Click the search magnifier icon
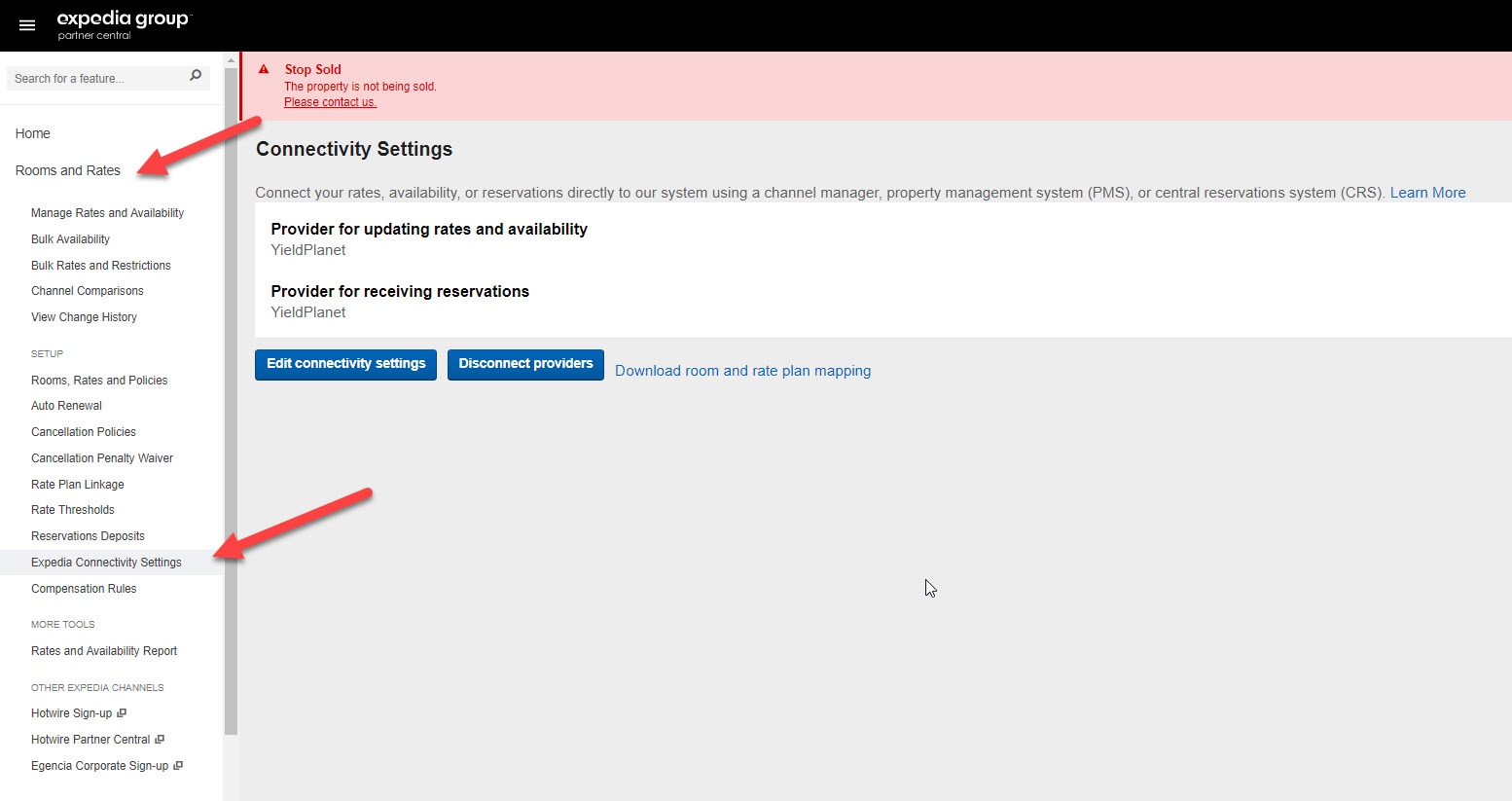The height and width of the screenshot is (801, 1512). tap(196, 76)
